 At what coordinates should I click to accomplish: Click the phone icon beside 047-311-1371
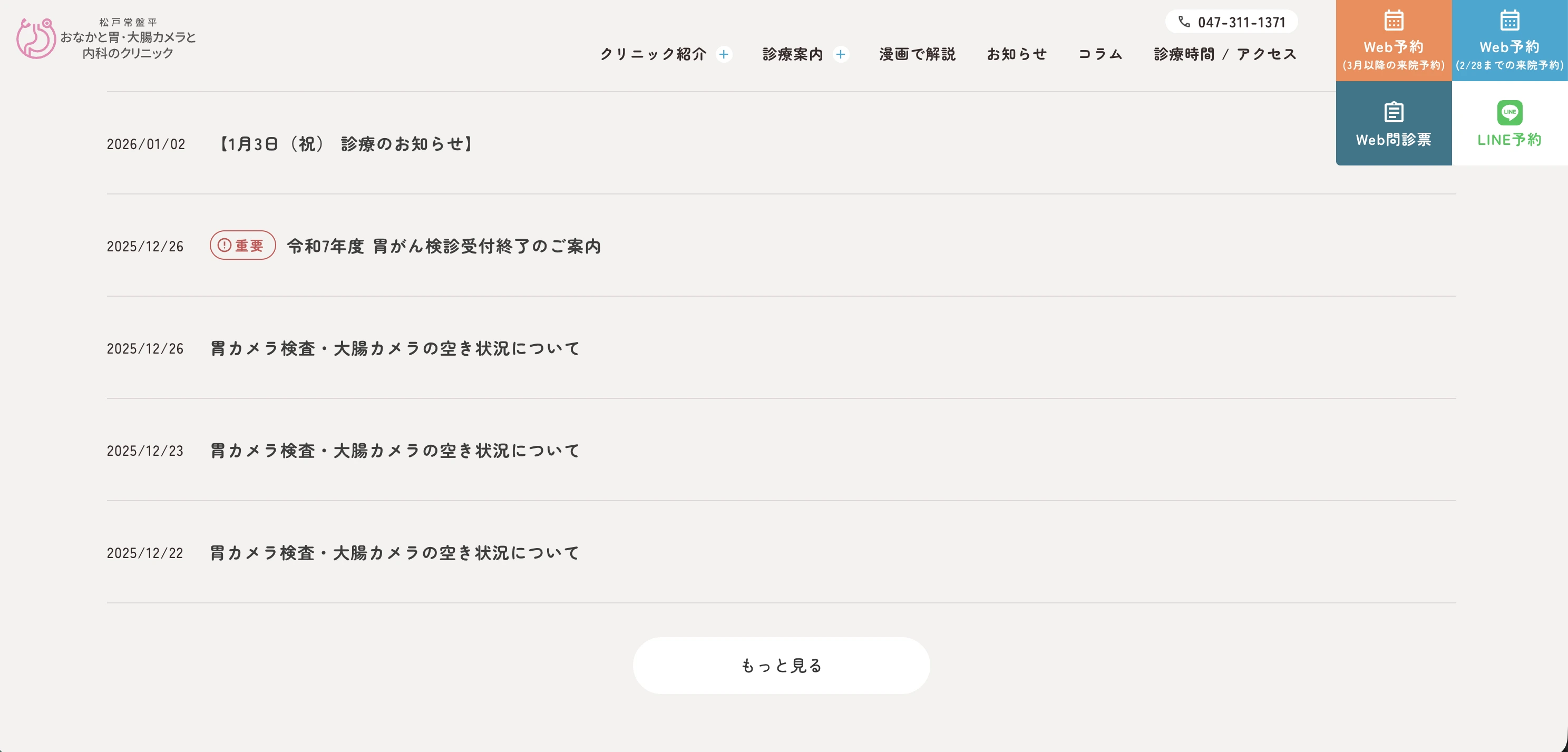[1183, 22]
